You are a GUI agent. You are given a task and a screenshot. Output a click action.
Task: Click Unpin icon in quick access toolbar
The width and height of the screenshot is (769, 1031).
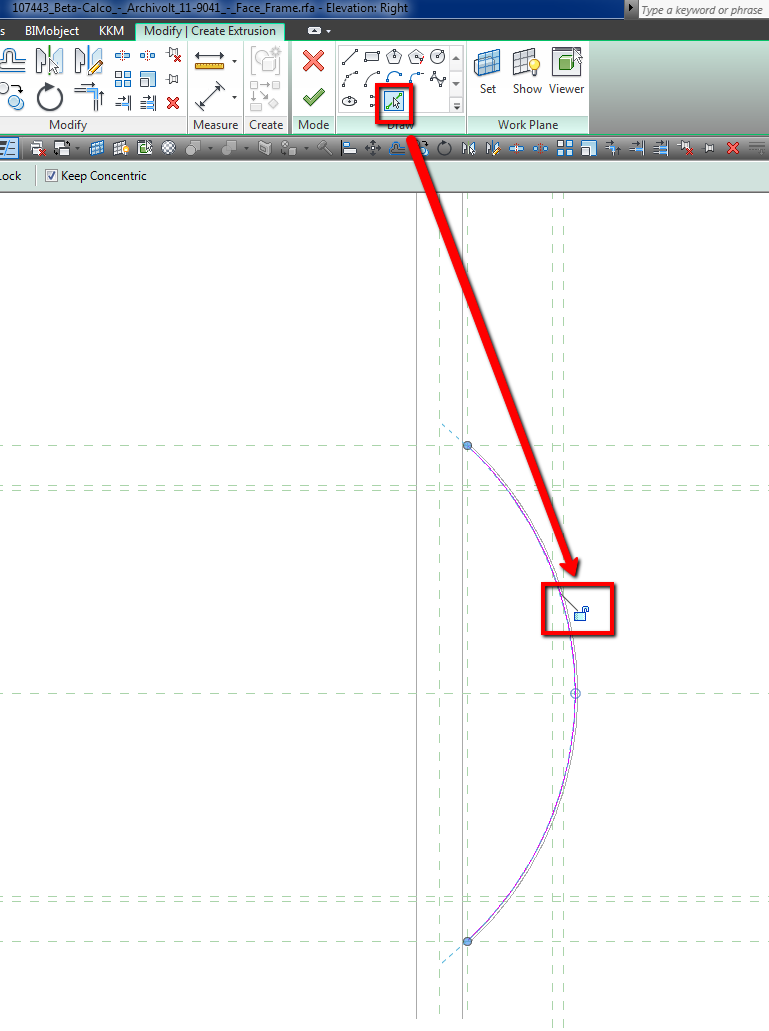pos(686,149)
